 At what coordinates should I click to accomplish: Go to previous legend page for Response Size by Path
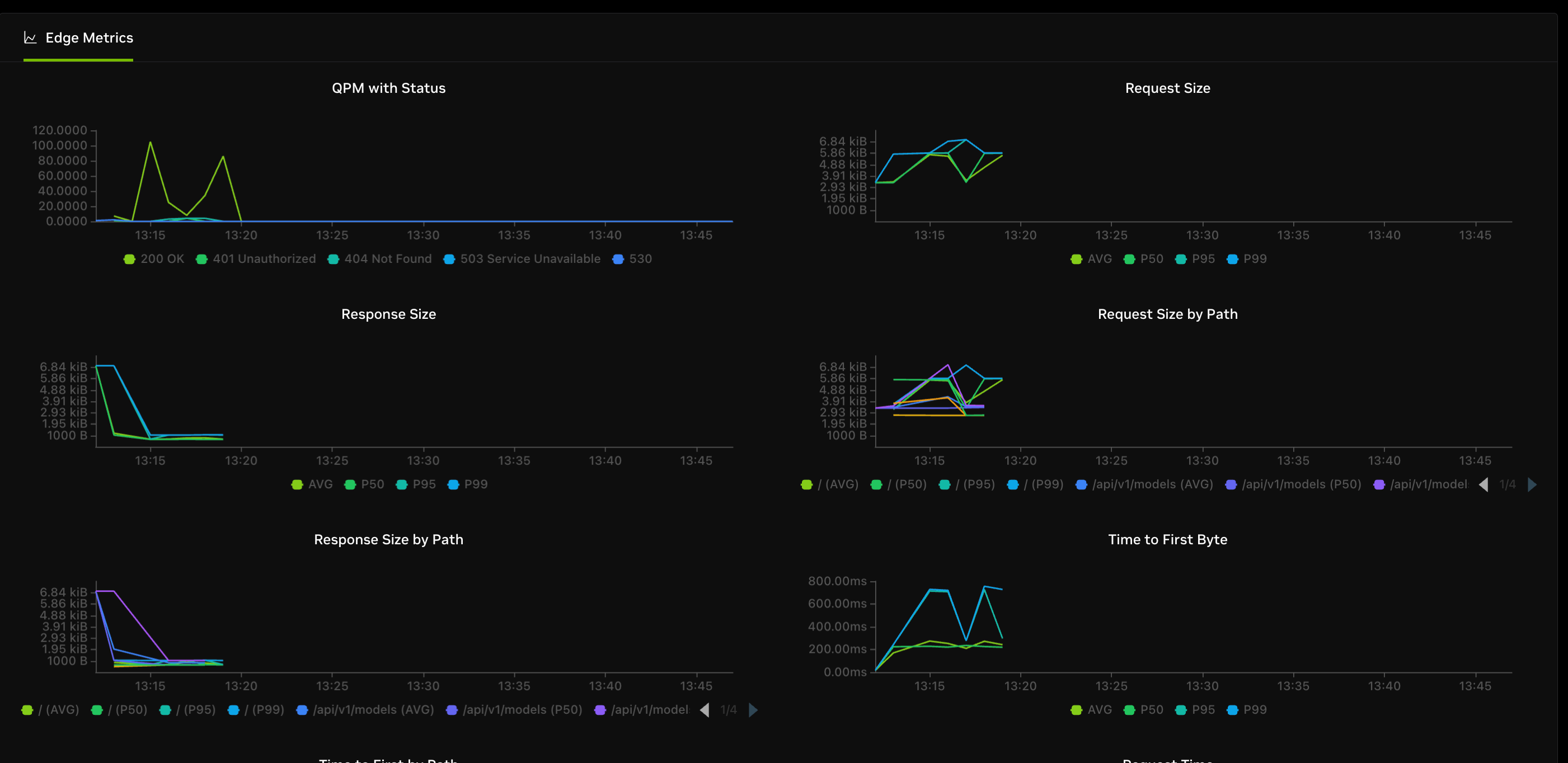[705, 709]
